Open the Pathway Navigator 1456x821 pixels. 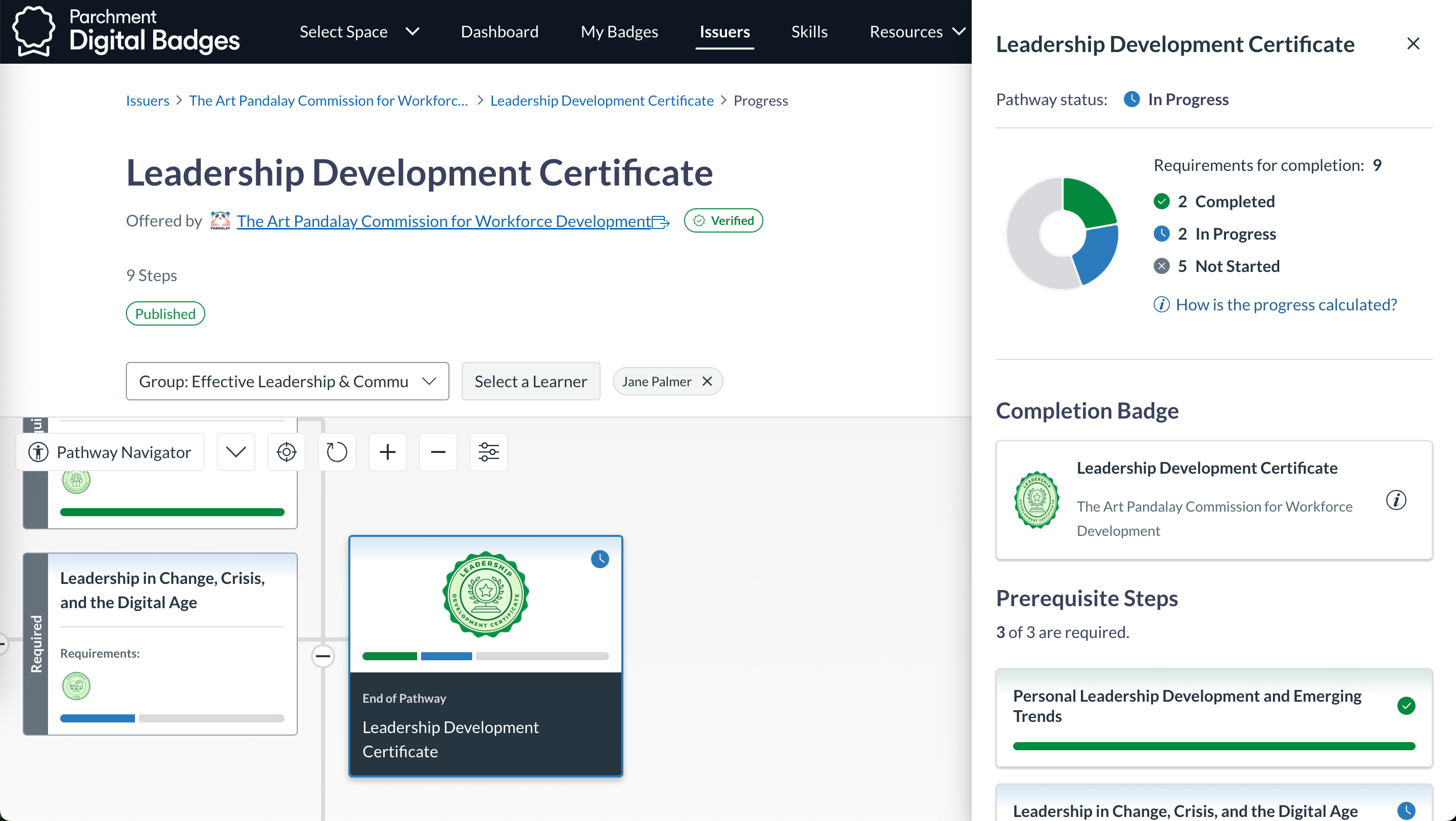(x=111, y=451)
